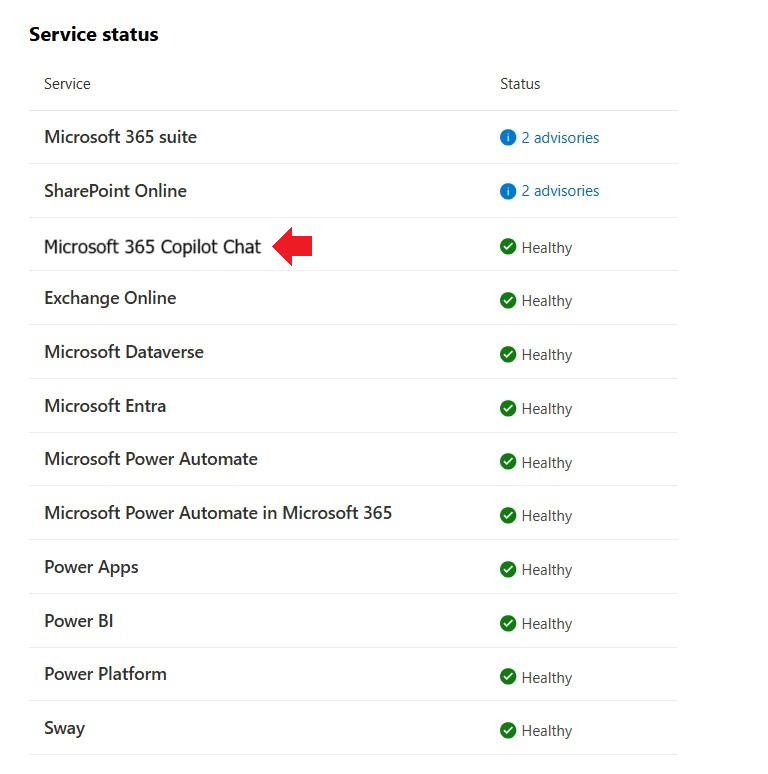Click Healthy status text for Power Apps
Viewport: 768px width, 774px height.
(x=547, y=570)
